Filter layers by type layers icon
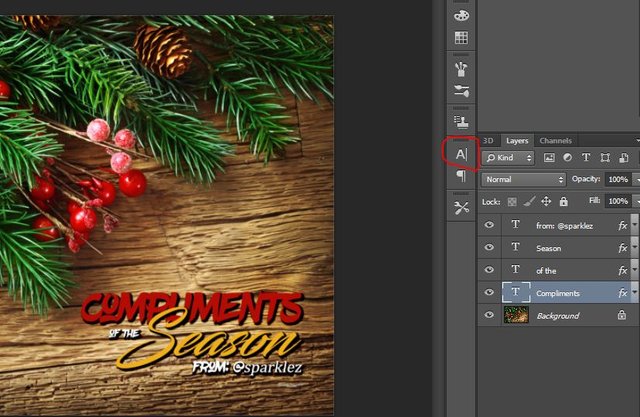Screen dimensions: 640x417 (586, 157)
